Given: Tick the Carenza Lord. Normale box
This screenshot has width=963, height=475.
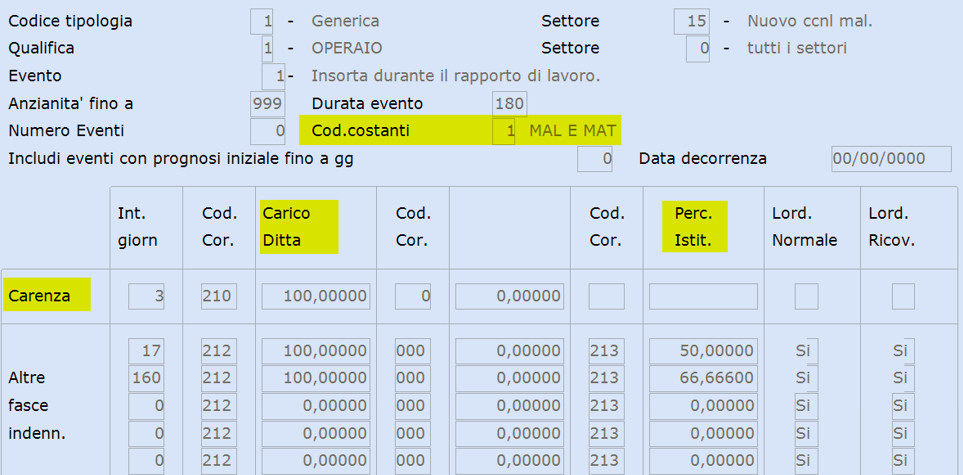Looking at the screenshot, I should pos(806,296).
